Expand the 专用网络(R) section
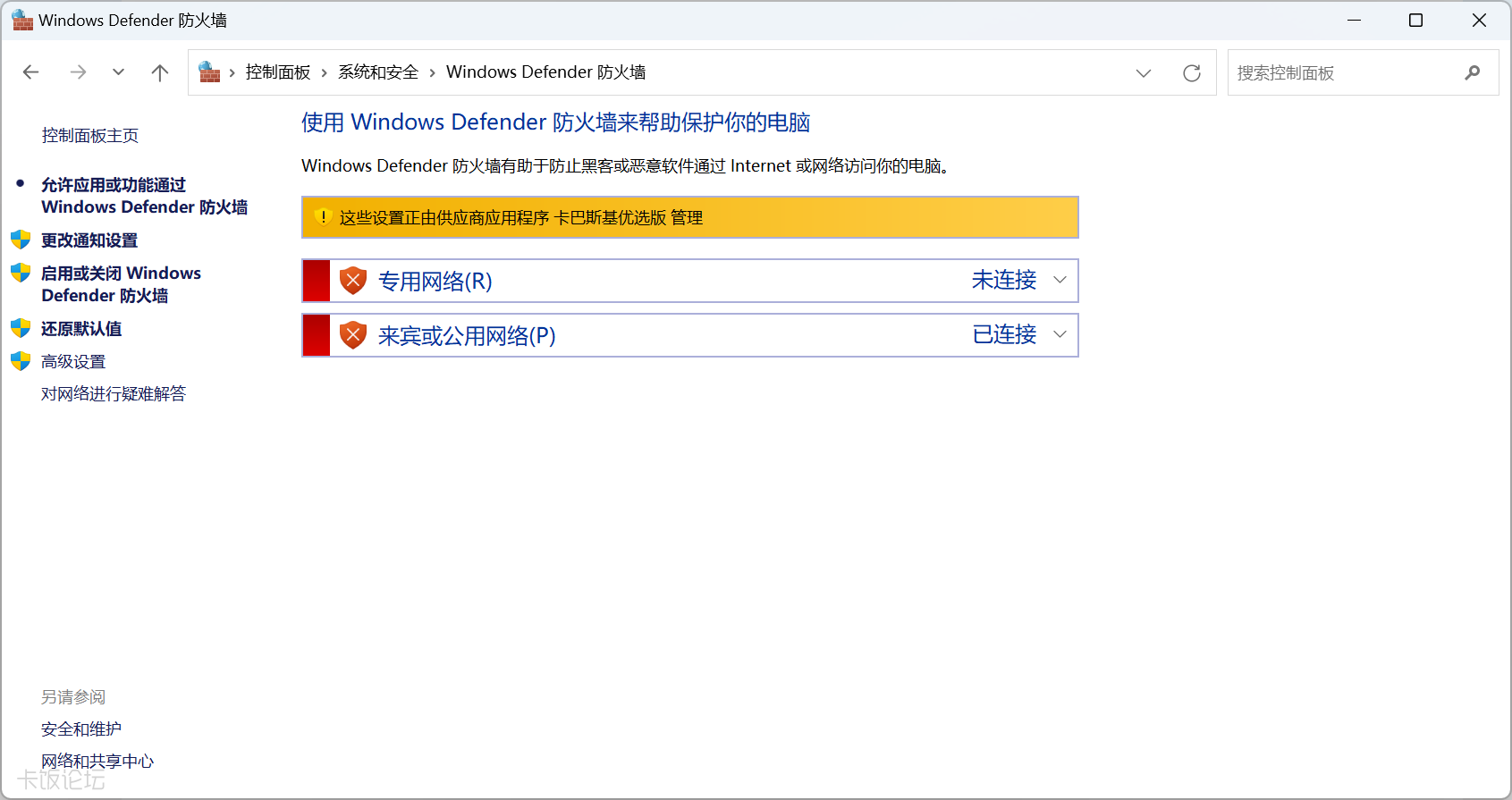This screenshot has width=1512, height=800. 1060,281
